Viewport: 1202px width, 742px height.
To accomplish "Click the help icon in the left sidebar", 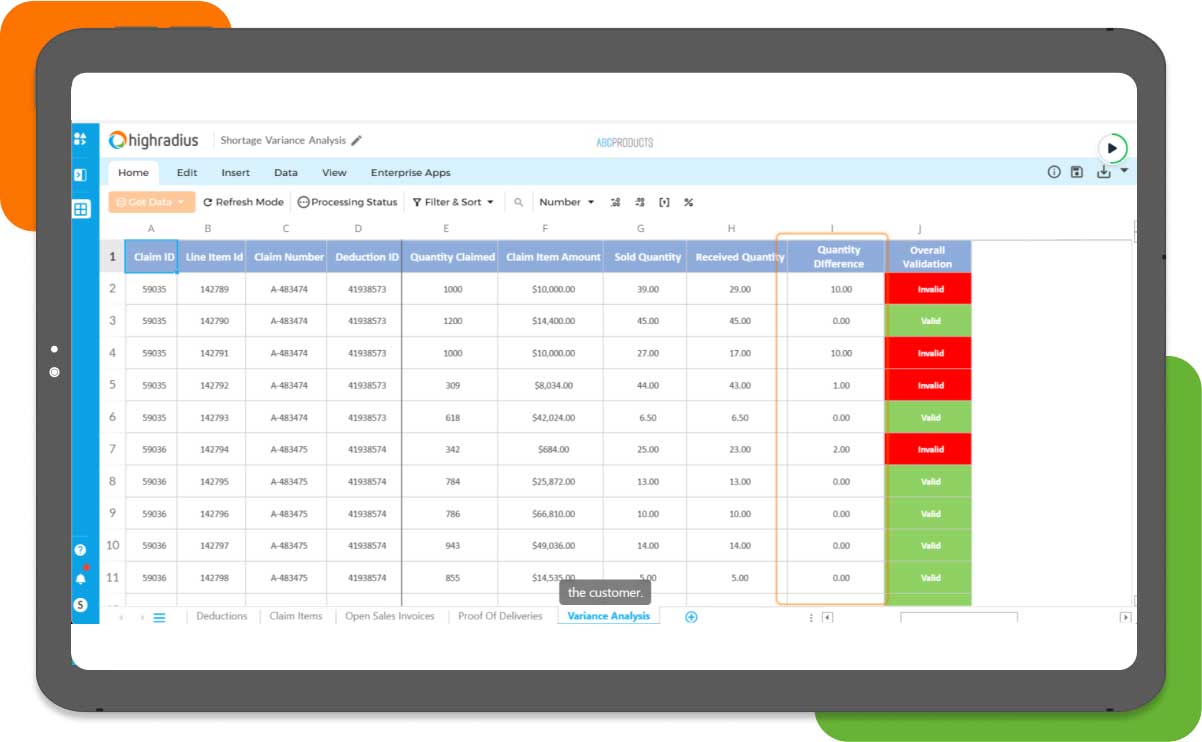I will point(80,549).
